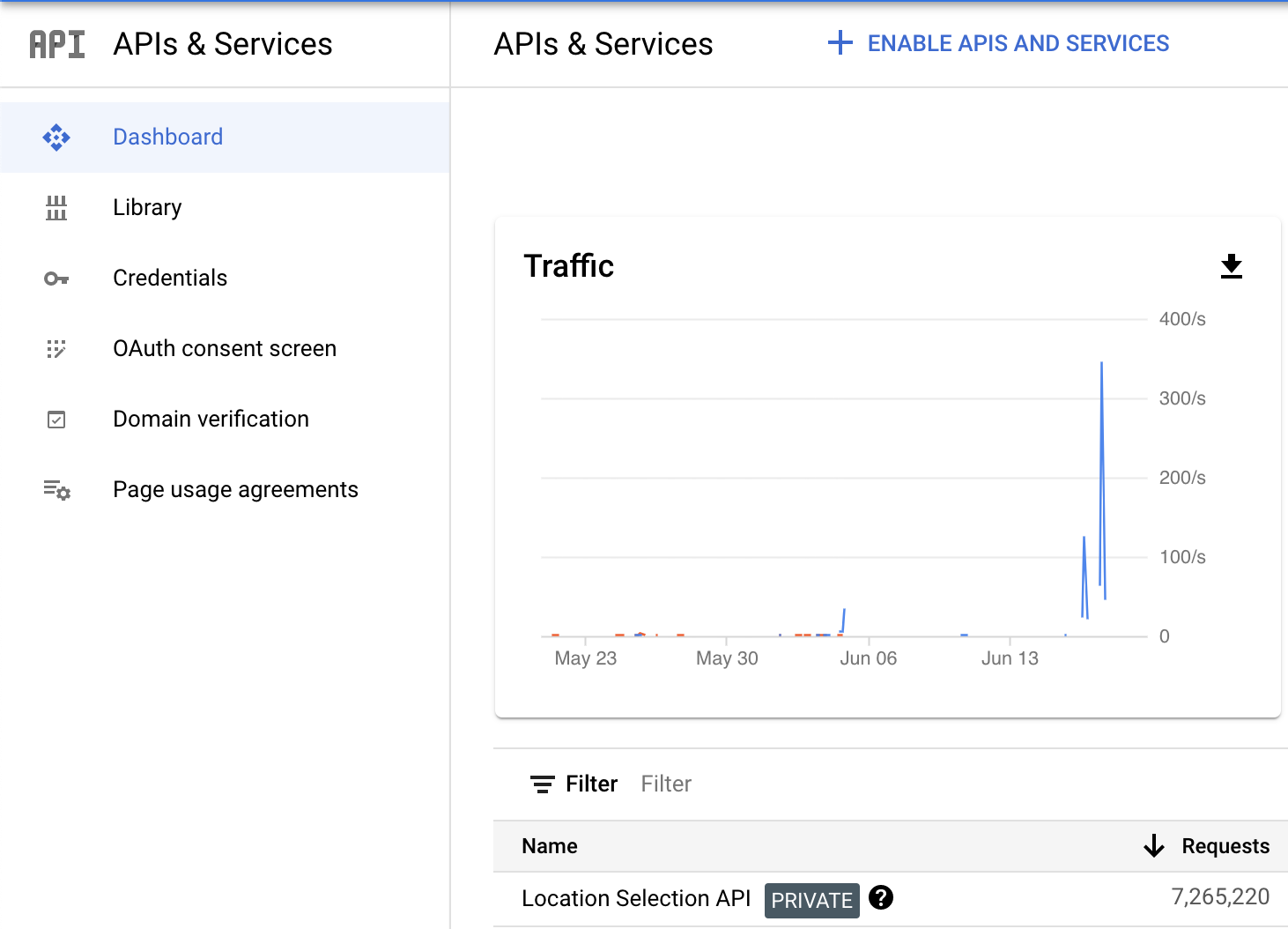Click the Credentials key icon
Viewport: 1288px width, 929px height.
pyautogui.click(x=56, y=279)
